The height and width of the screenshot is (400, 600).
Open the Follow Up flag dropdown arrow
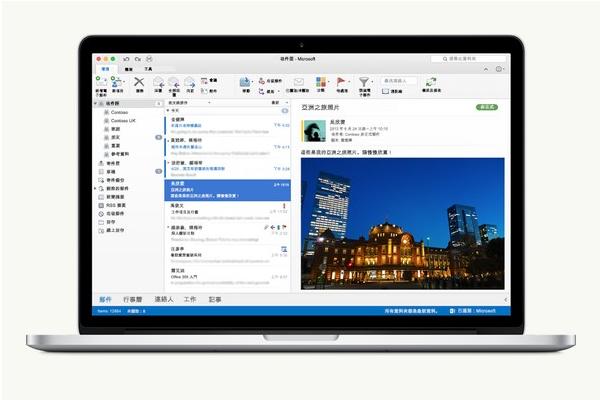click(349, 81)
